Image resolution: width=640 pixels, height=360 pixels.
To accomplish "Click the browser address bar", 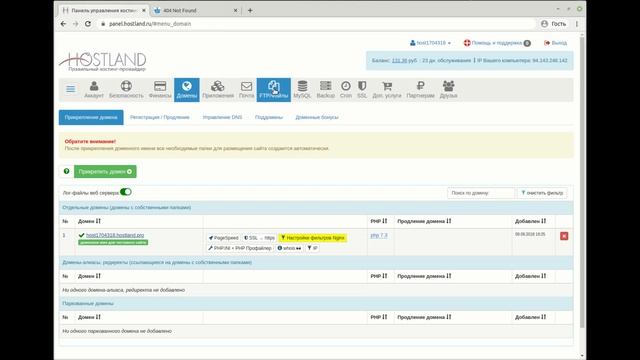I will 316,24.
